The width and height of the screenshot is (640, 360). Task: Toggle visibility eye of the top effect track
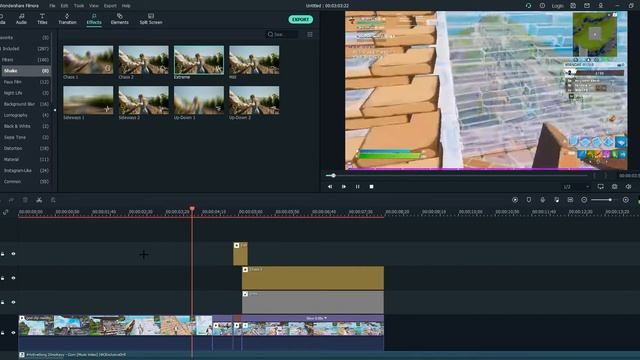[x=13, y=254]
